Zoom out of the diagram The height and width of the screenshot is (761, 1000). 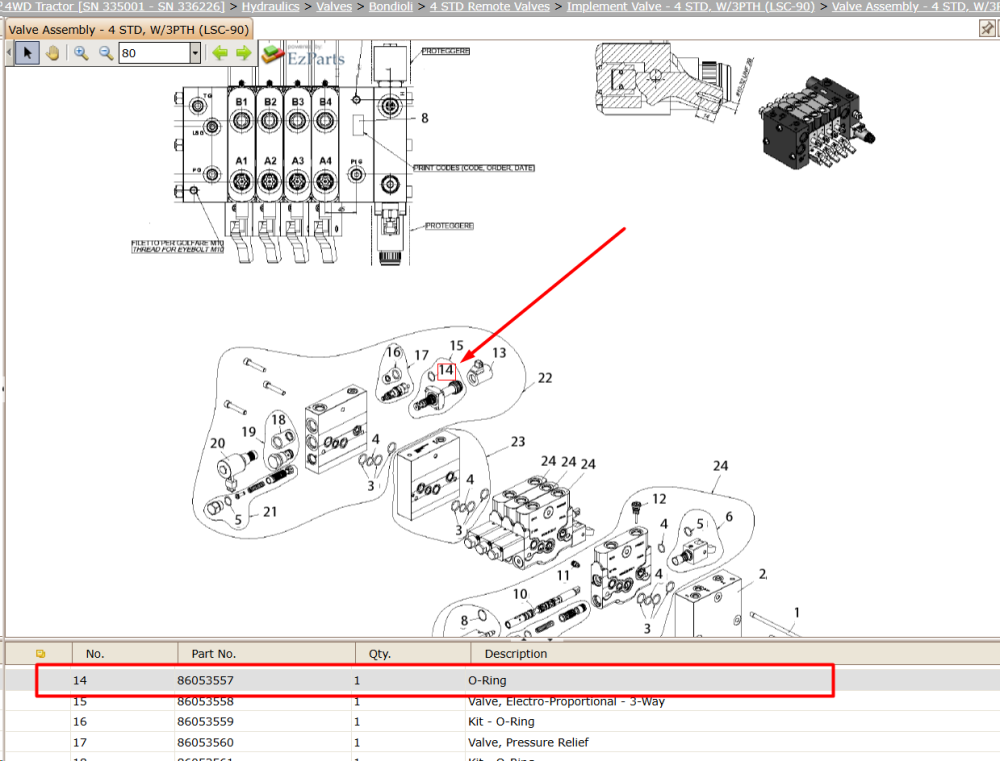coord(106,53)
